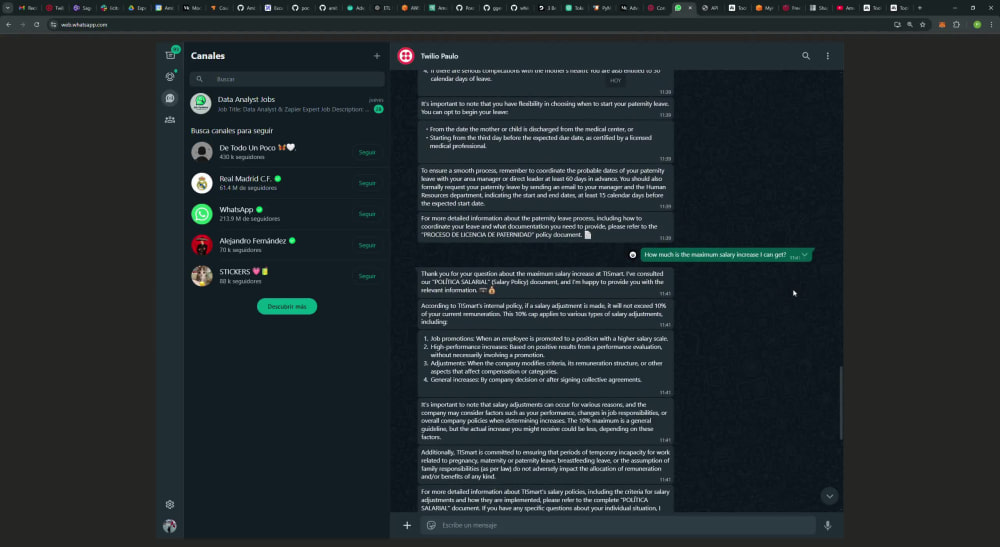Go back using the browser back arrow
Image resolution: width=1000 pixels, height=547 pixels.
tap(8, 25)
